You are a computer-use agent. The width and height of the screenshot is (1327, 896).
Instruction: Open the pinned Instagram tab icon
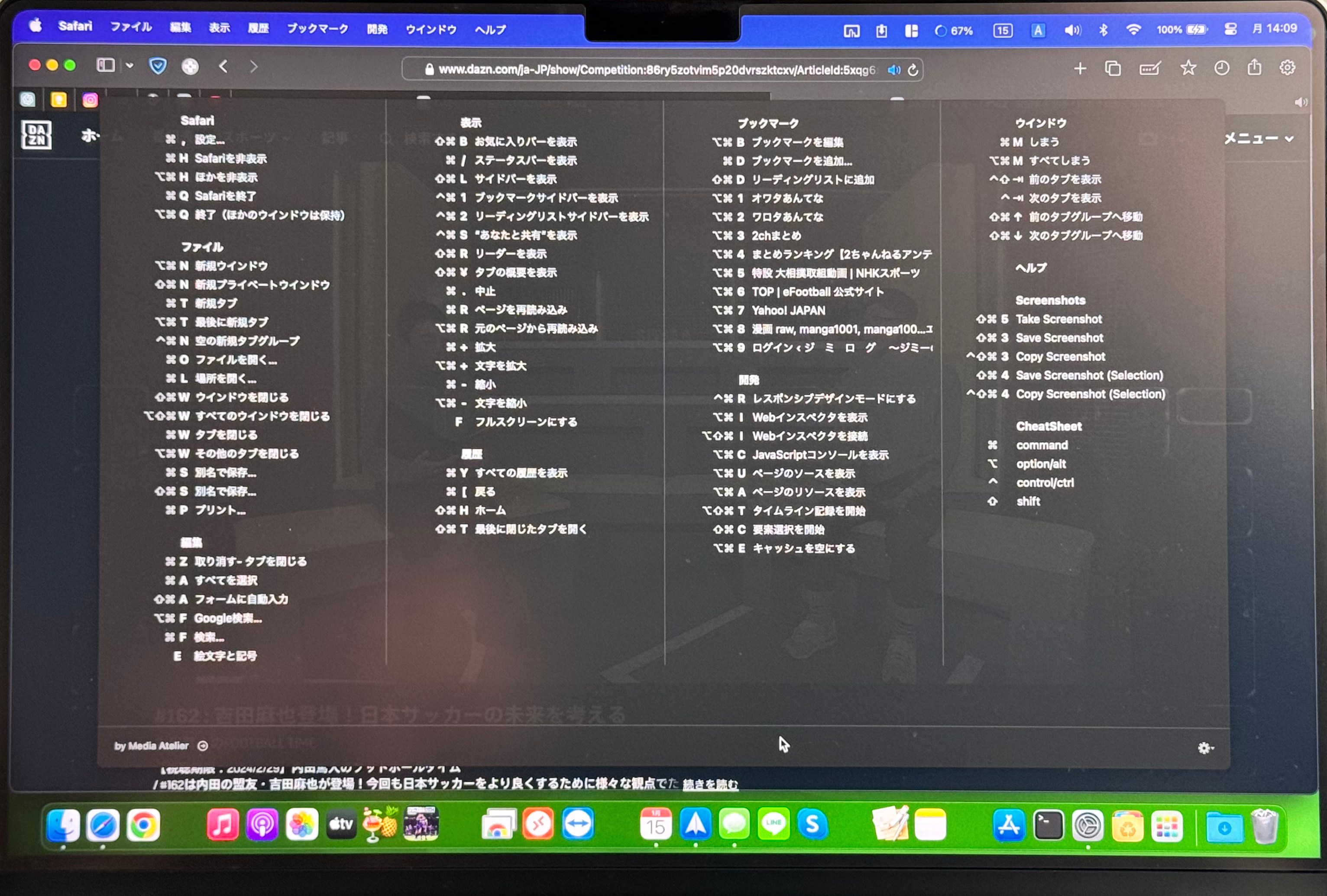[x=90, y=100]
